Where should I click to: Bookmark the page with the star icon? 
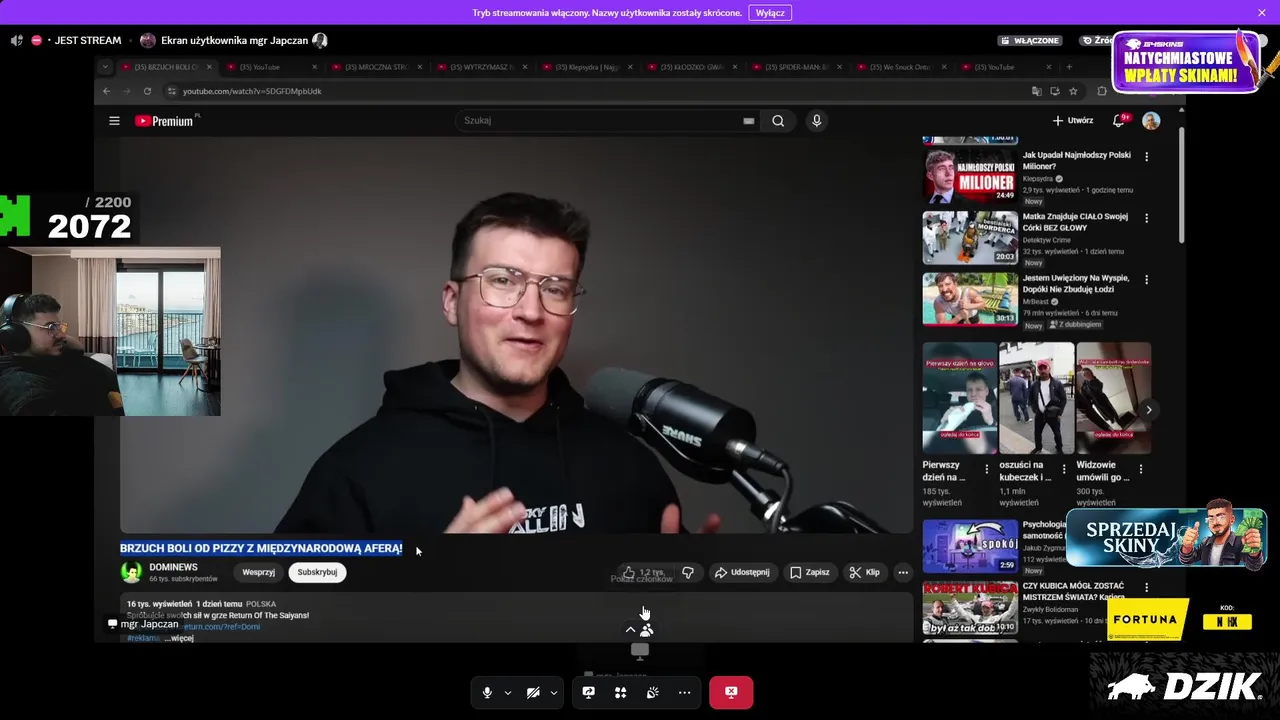click(1073, 91)
